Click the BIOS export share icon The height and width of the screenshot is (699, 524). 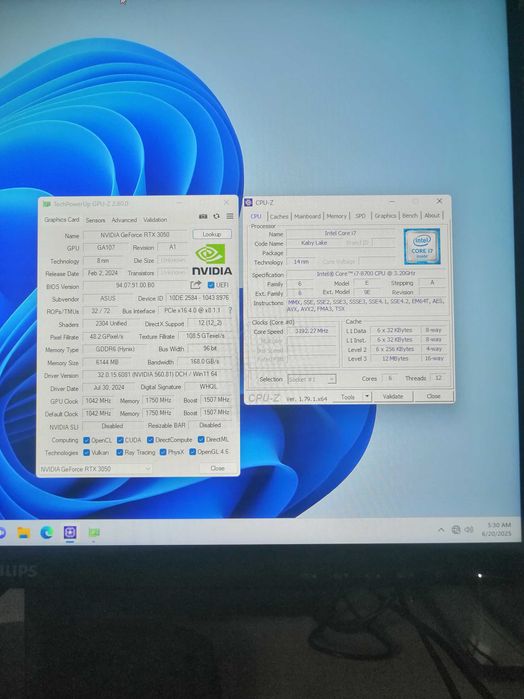195,284
